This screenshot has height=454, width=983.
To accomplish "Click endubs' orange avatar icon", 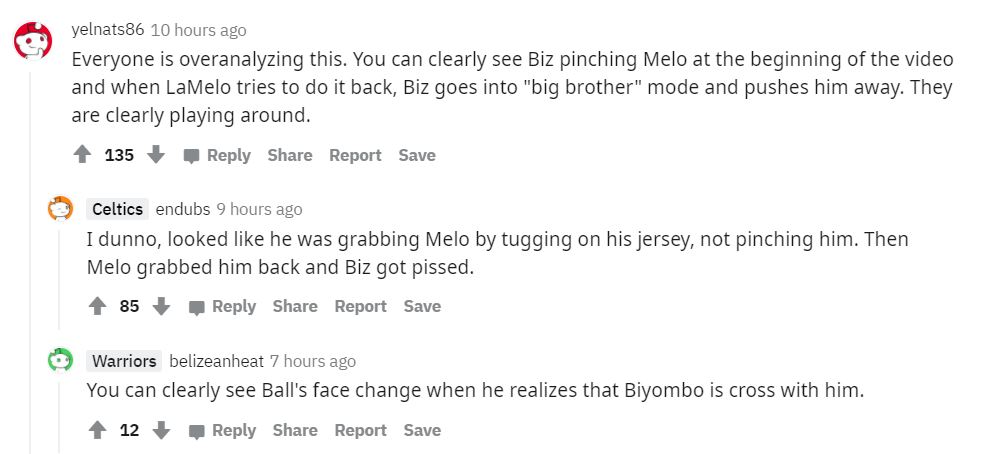I will tap(61, 209).
